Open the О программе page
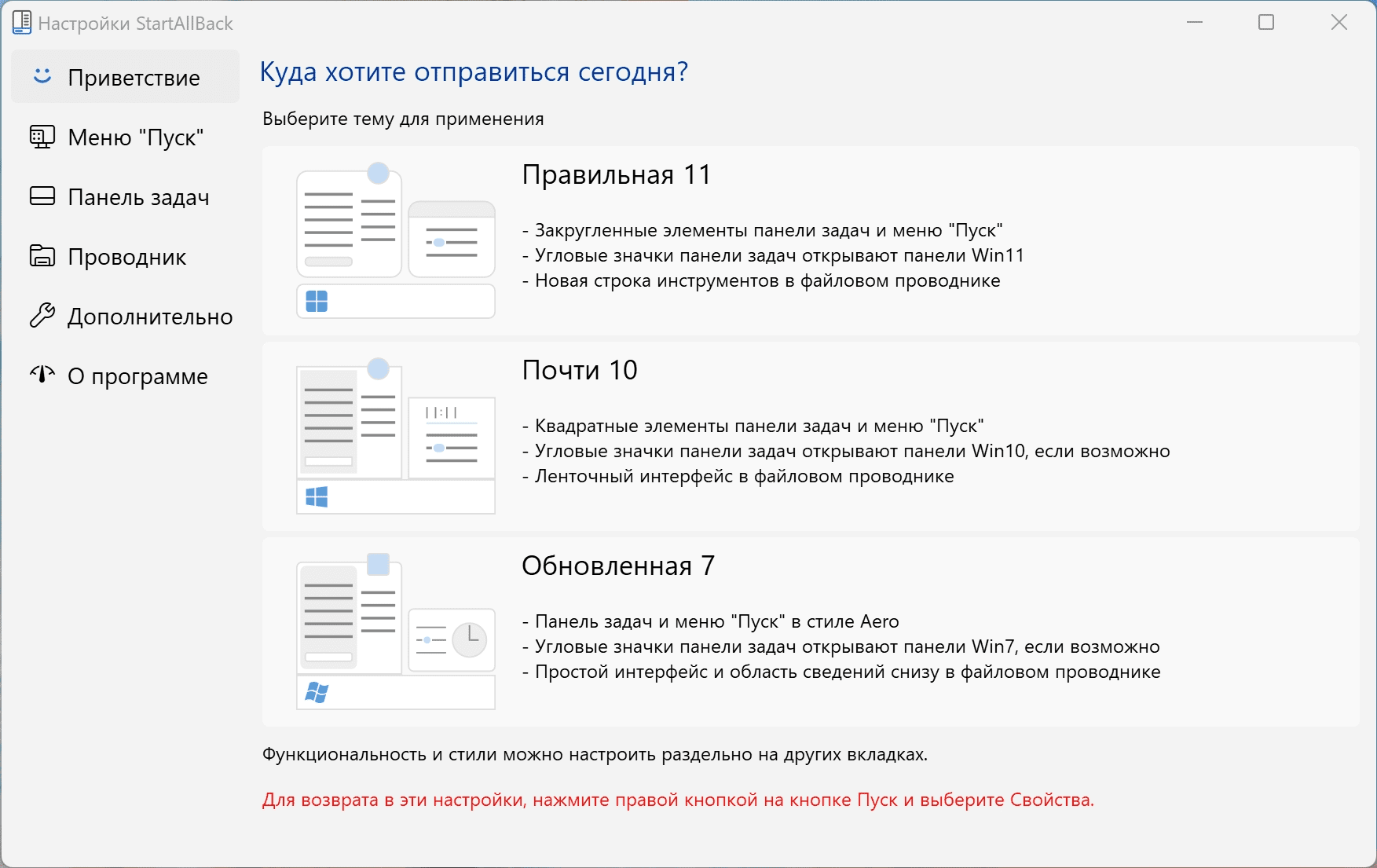This screenshot has height=868, width=1377. coord(126,375)
